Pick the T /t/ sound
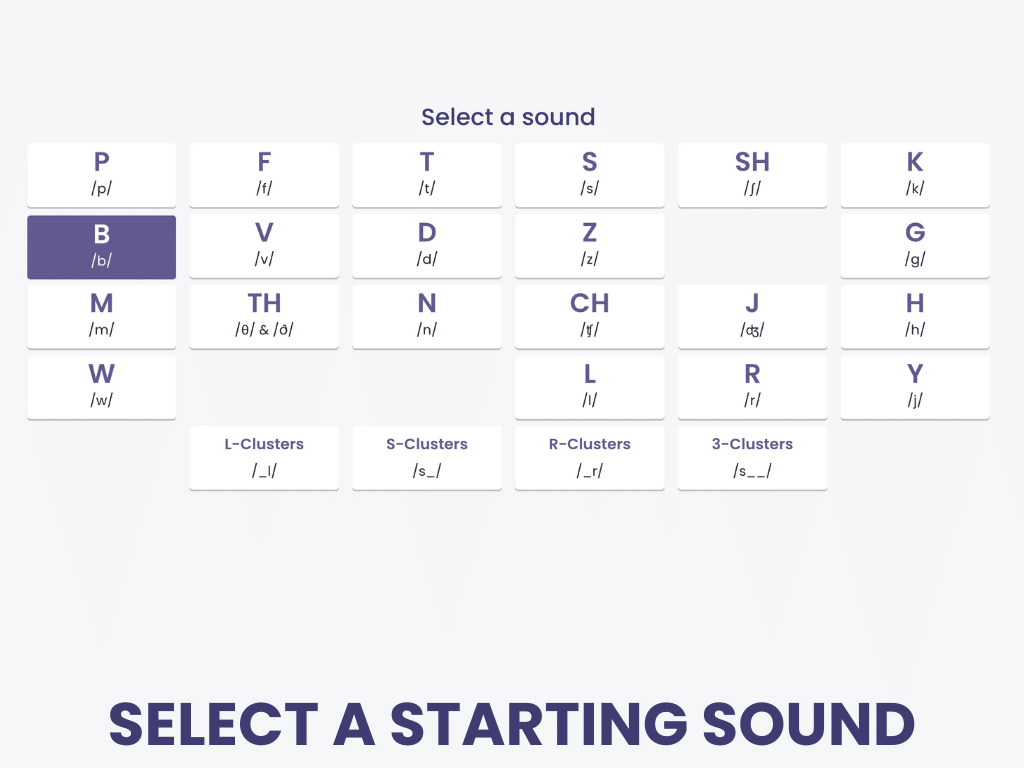 coord(427,175)
